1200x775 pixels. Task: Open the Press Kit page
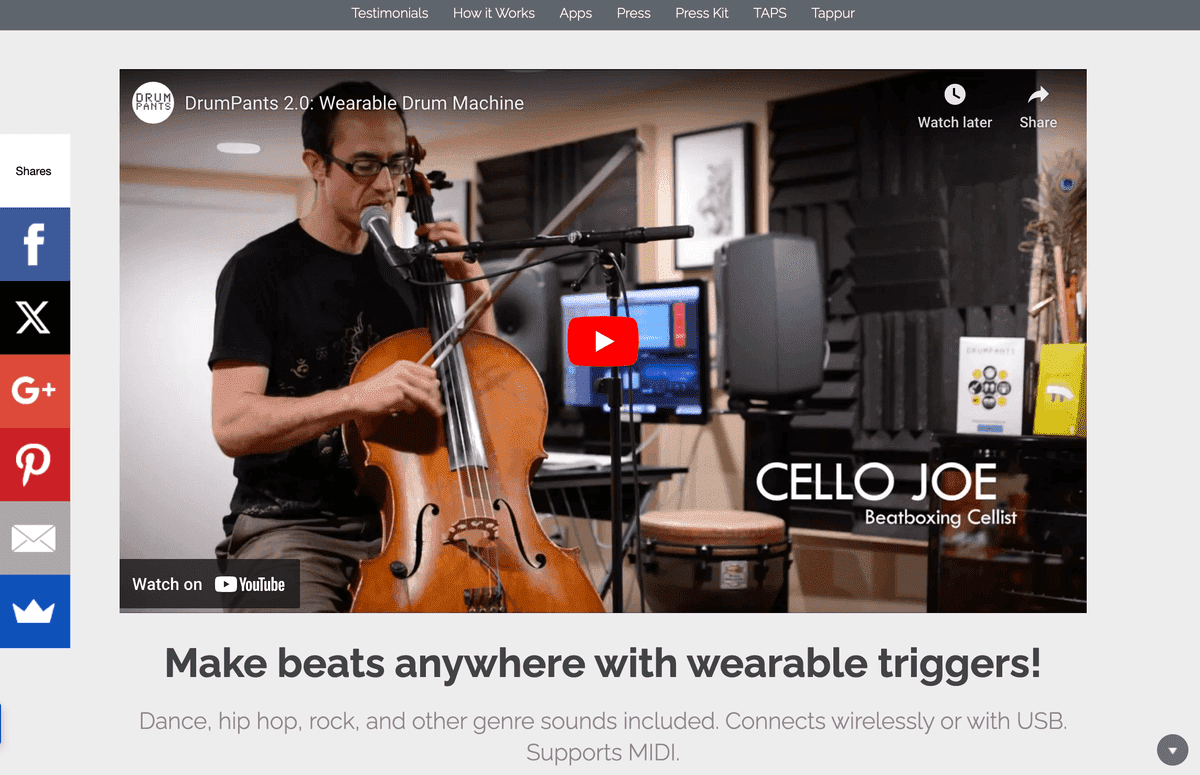coord(702,13)
